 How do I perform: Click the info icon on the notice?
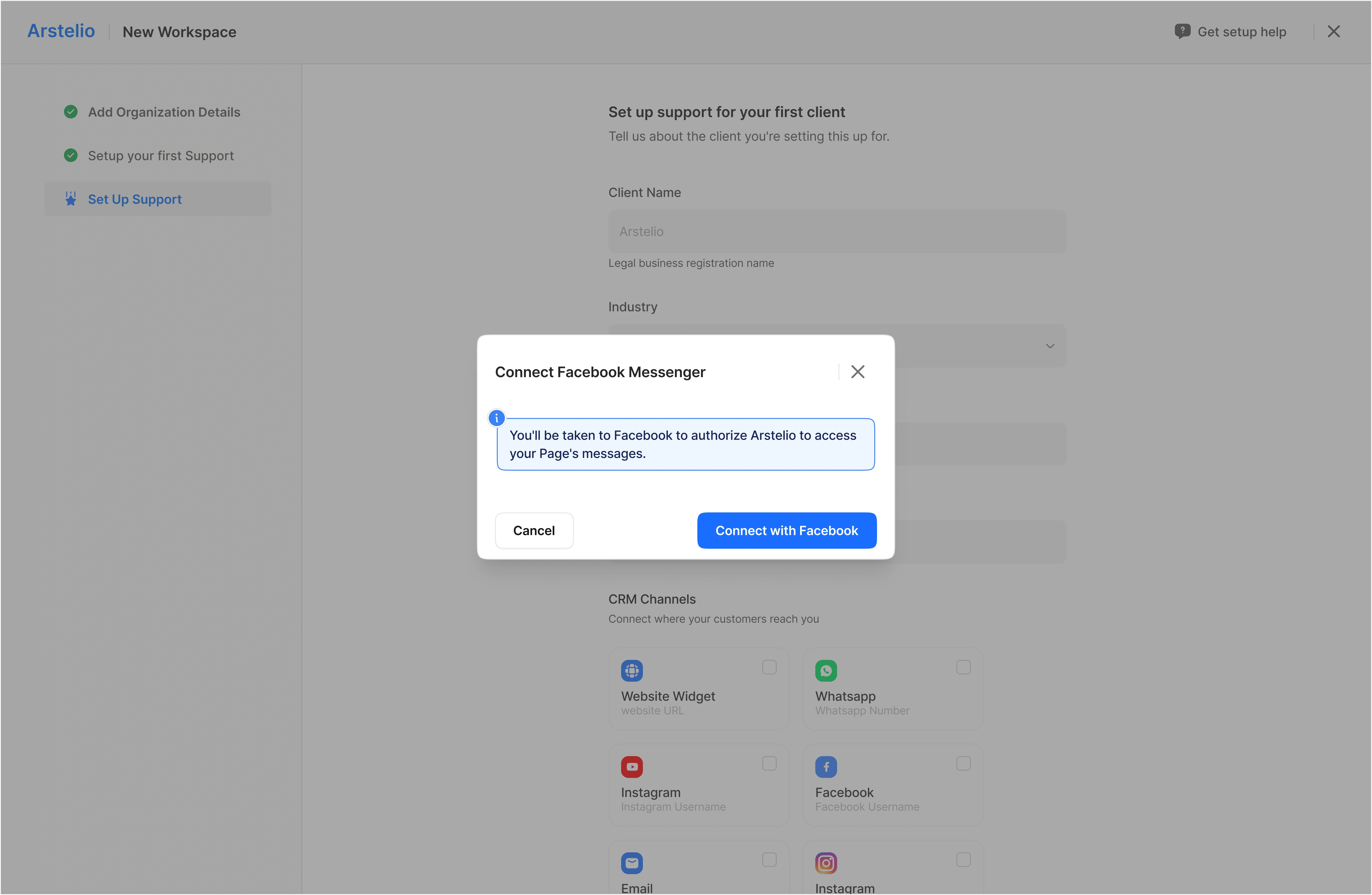pyautogui.click(x=496, y=418)
